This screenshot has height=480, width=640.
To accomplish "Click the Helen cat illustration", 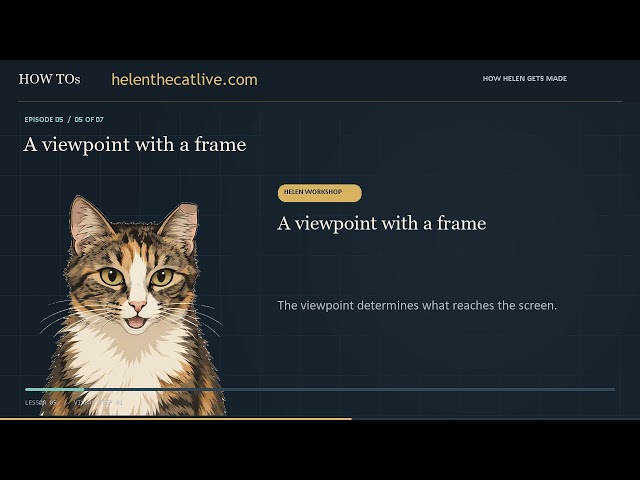I will point(133,306).
